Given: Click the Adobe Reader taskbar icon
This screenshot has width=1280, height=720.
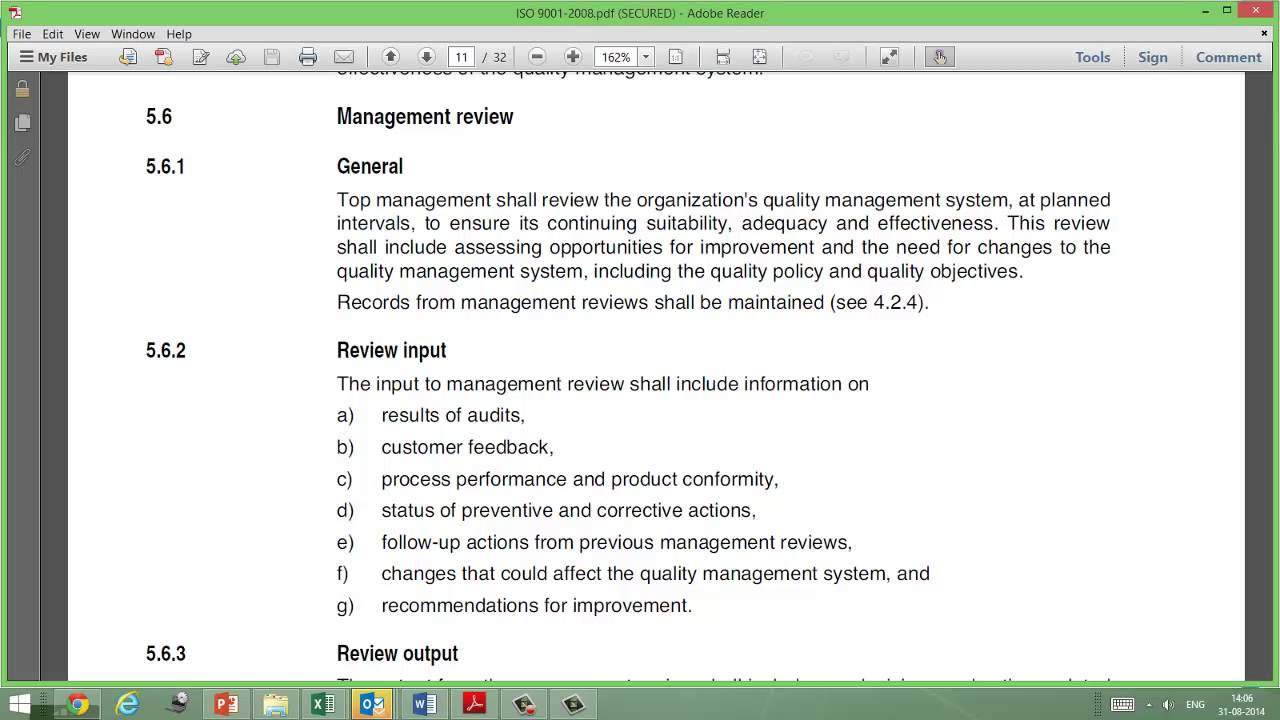Looking at the screenshot, I should click(474, 704).
